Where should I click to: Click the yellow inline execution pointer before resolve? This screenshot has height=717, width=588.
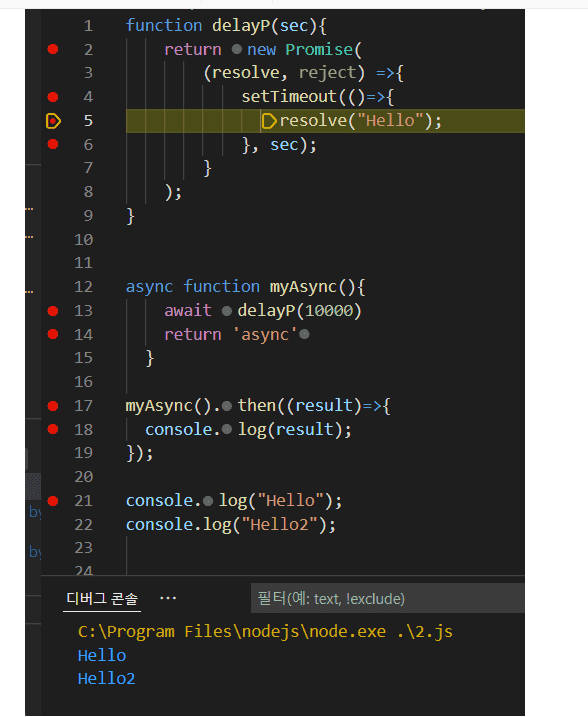point(268,121)
